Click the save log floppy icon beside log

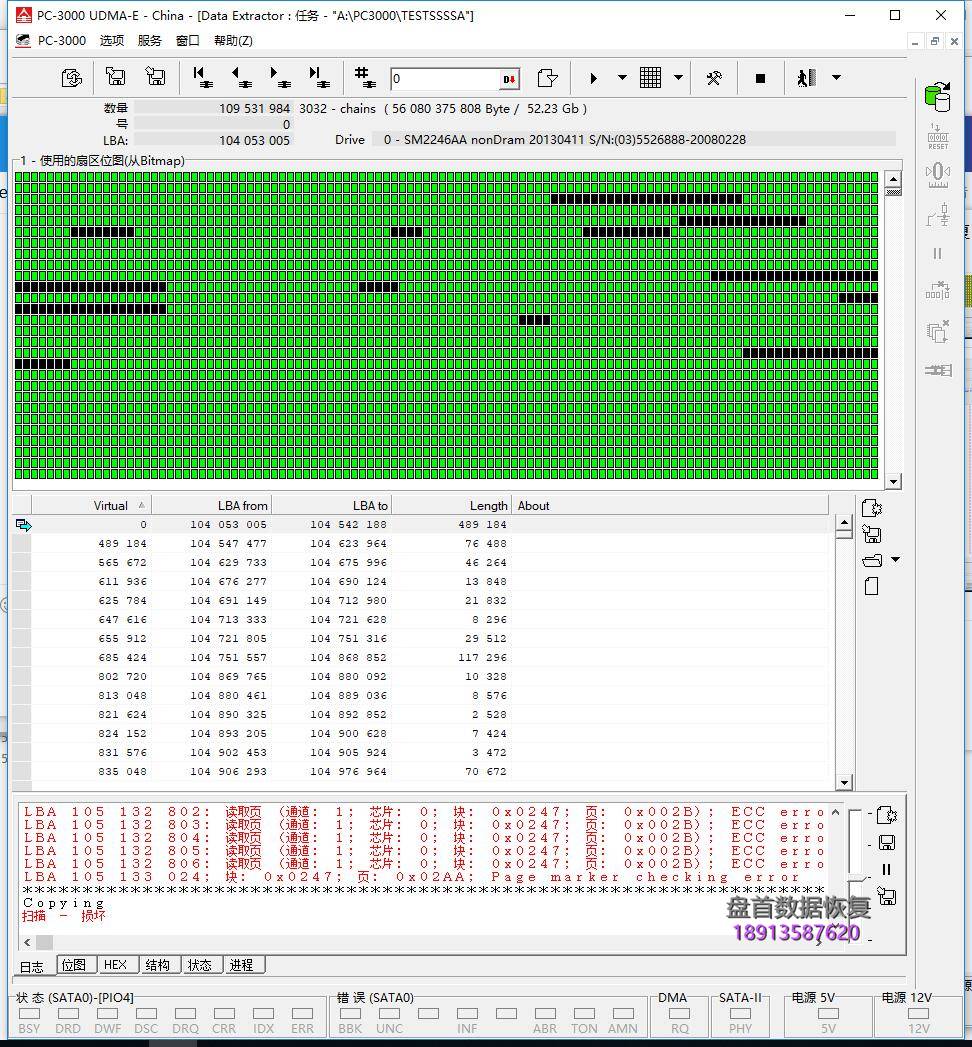[x=886, y=843]
